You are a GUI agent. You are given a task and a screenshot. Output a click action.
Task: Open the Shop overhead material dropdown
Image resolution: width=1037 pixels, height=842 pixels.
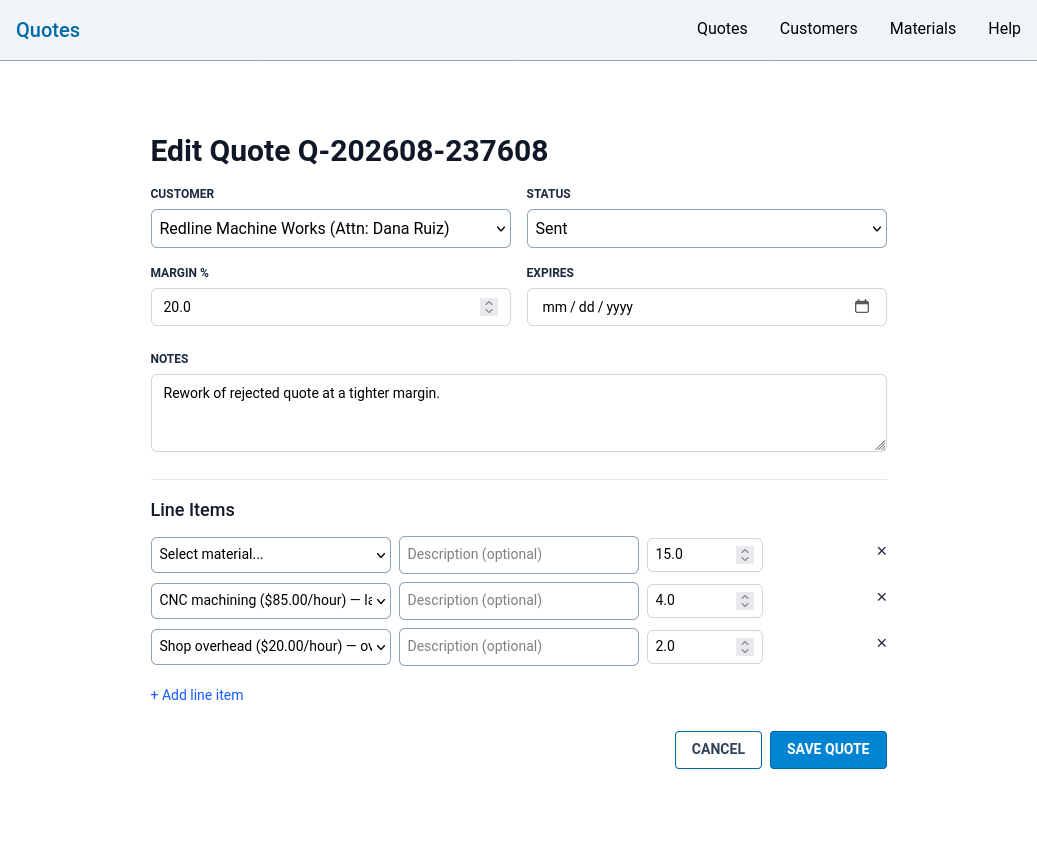point(270,647)
